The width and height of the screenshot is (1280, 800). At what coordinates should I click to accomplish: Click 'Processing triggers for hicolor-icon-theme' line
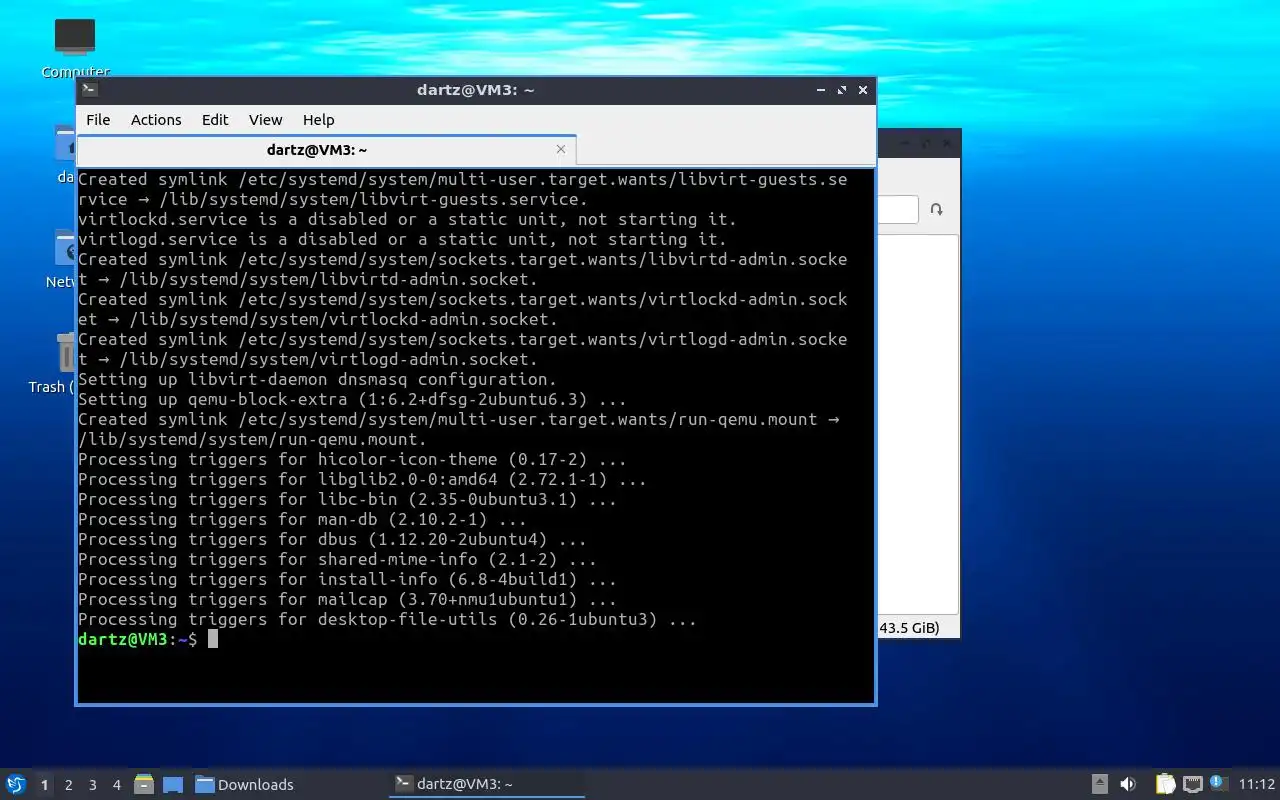(352, 459)
